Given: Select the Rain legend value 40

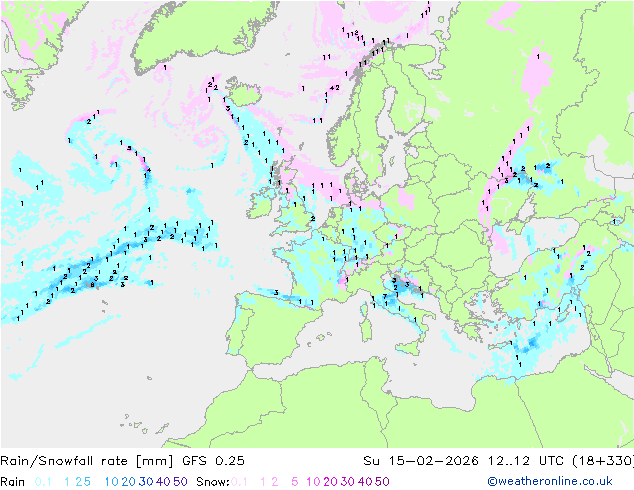Looking at the screenshot, I should [x=163, y=482].
